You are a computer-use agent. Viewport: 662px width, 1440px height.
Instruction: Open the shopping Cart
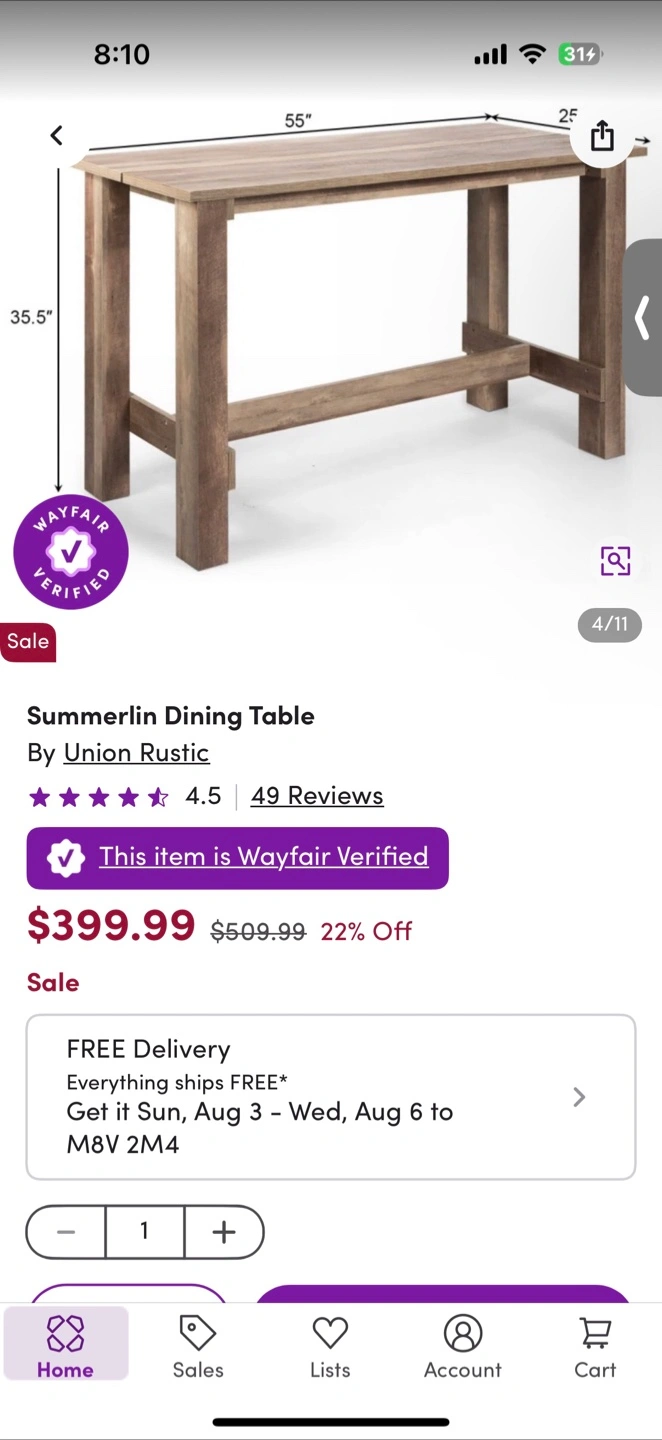tap(595, 1346)
